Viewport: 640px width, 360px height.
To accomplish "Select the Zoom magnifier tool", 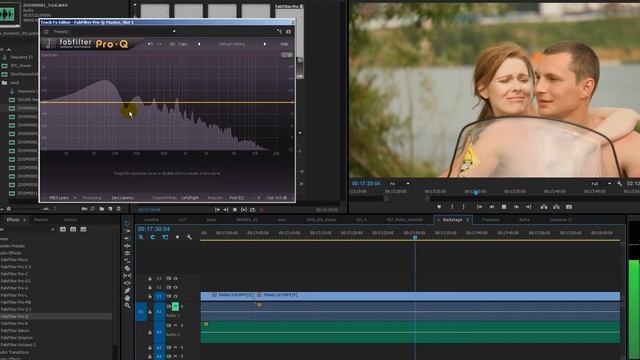I will pyautogui.click(x=127, y=305).
